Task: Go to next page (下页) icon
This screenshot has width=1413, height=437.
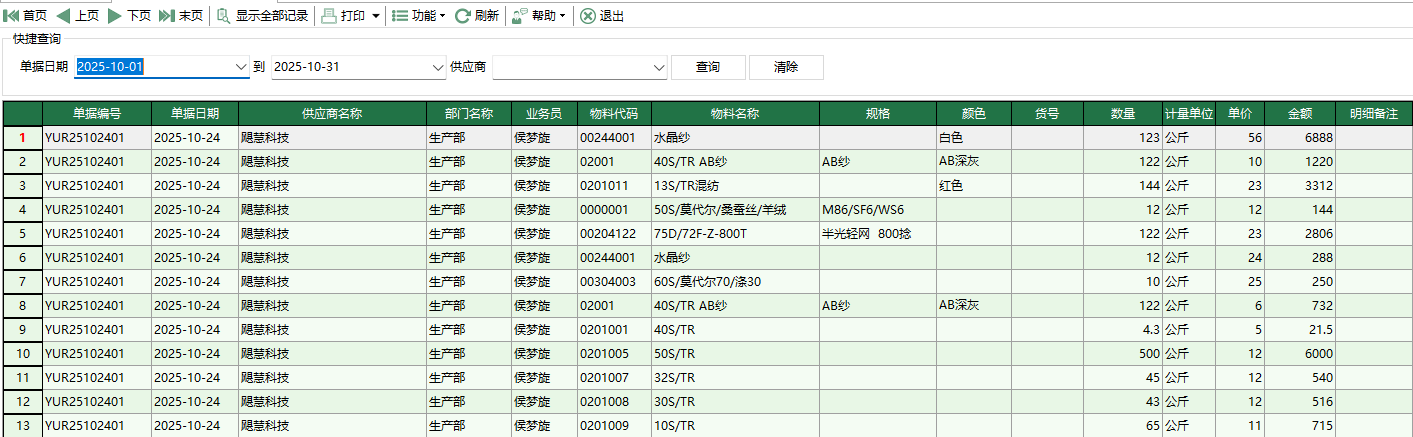Action: click(115, 16)
